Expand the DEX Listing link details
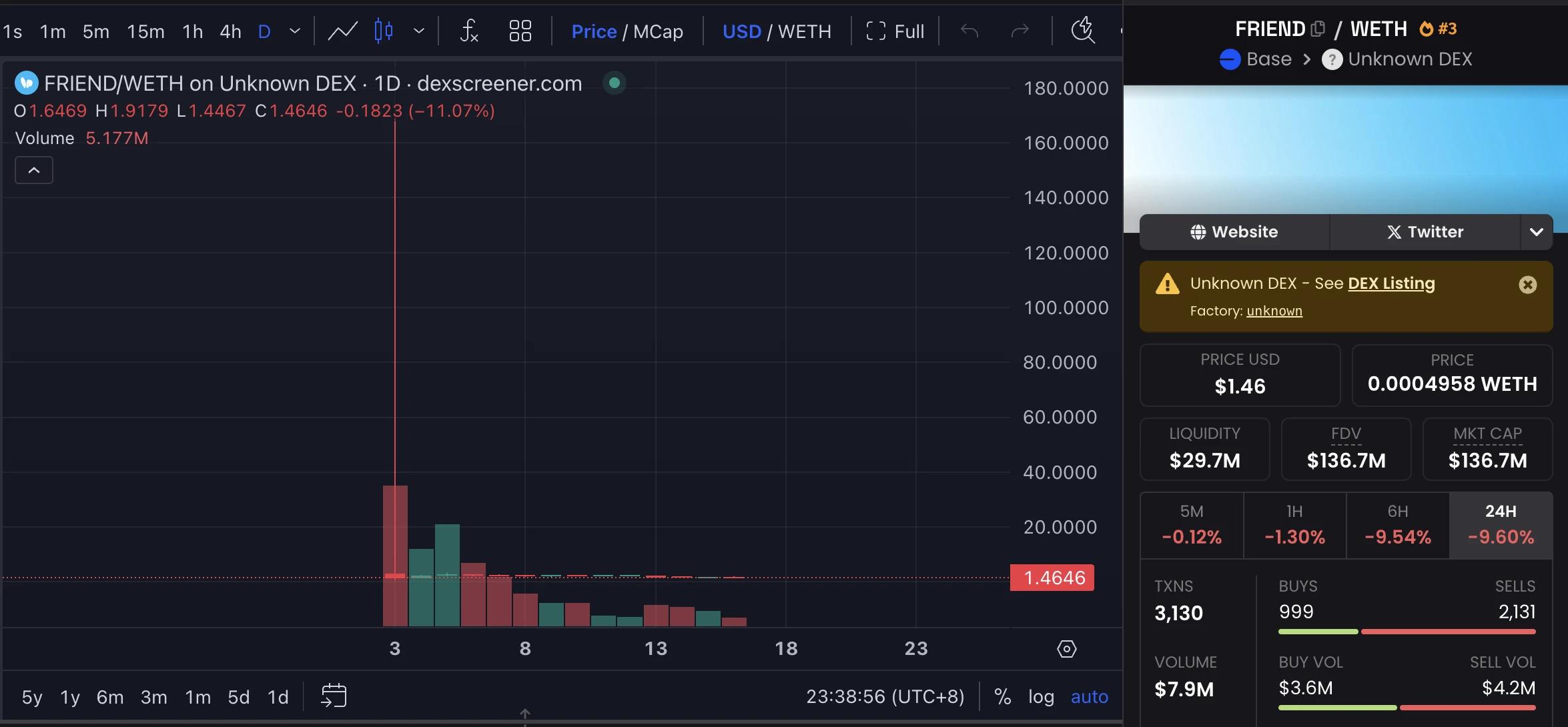Image resolution: width=1568 pixels, height=727 pixels. pyautogui.click(x=1389, y=284)
